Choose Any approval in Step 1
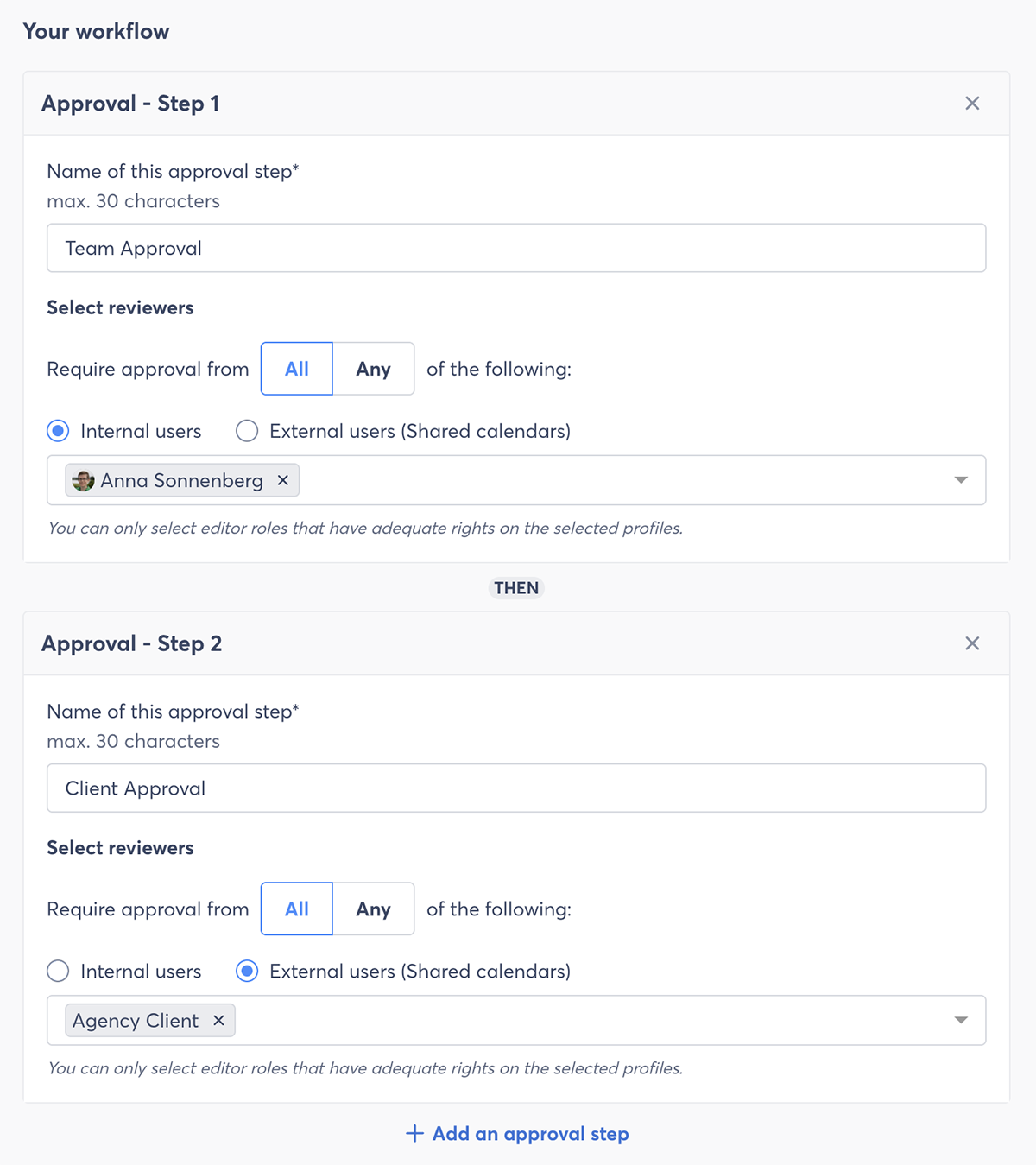 [x=373, y=369]
